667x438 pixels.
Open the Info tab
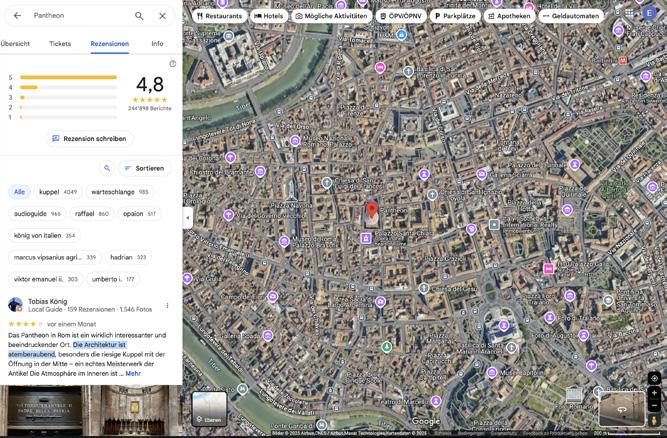(157, 44)
